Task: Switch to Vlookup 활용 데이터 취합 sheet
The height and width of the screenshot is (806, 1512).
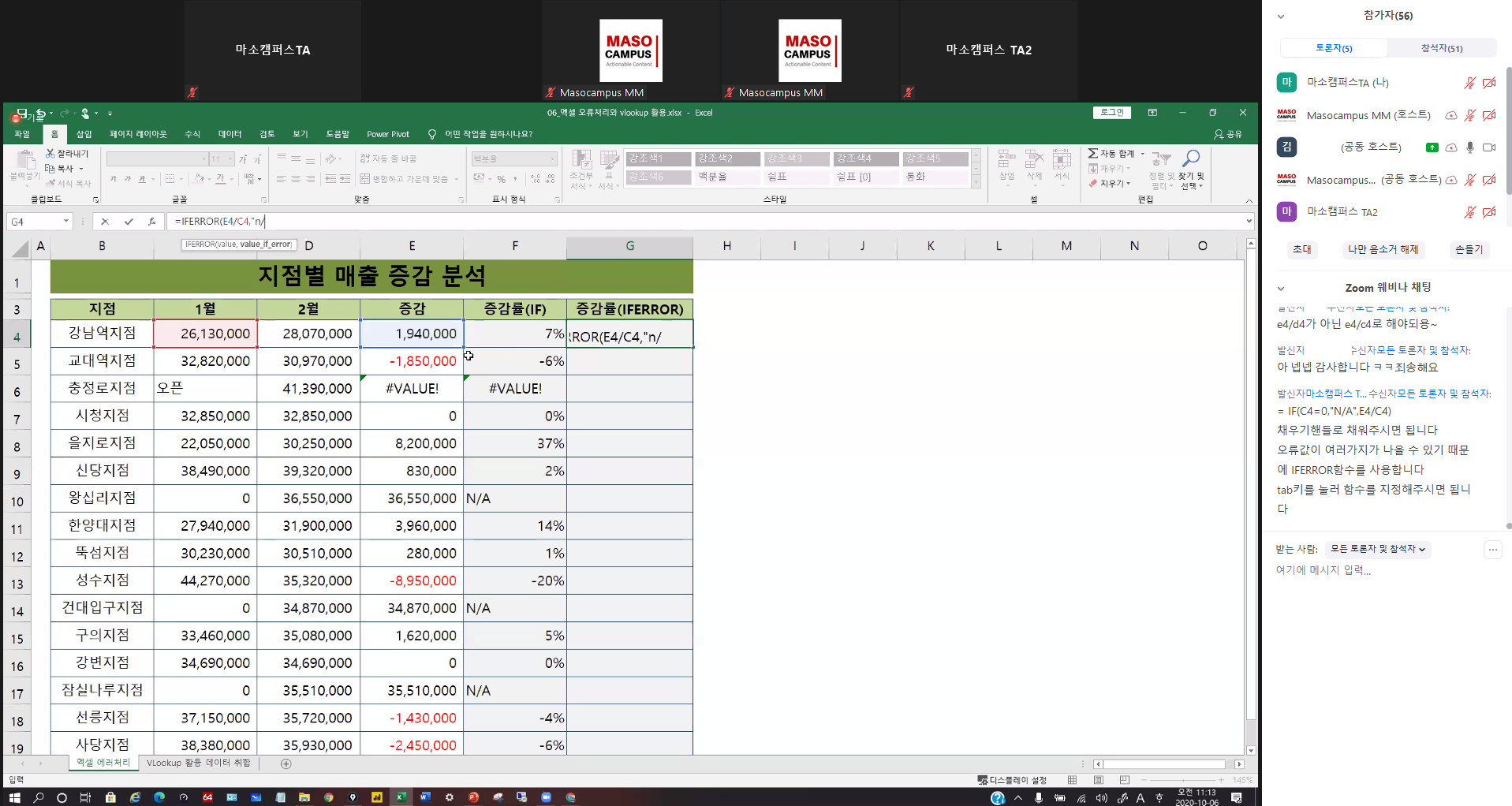Action: coord(198,763)
